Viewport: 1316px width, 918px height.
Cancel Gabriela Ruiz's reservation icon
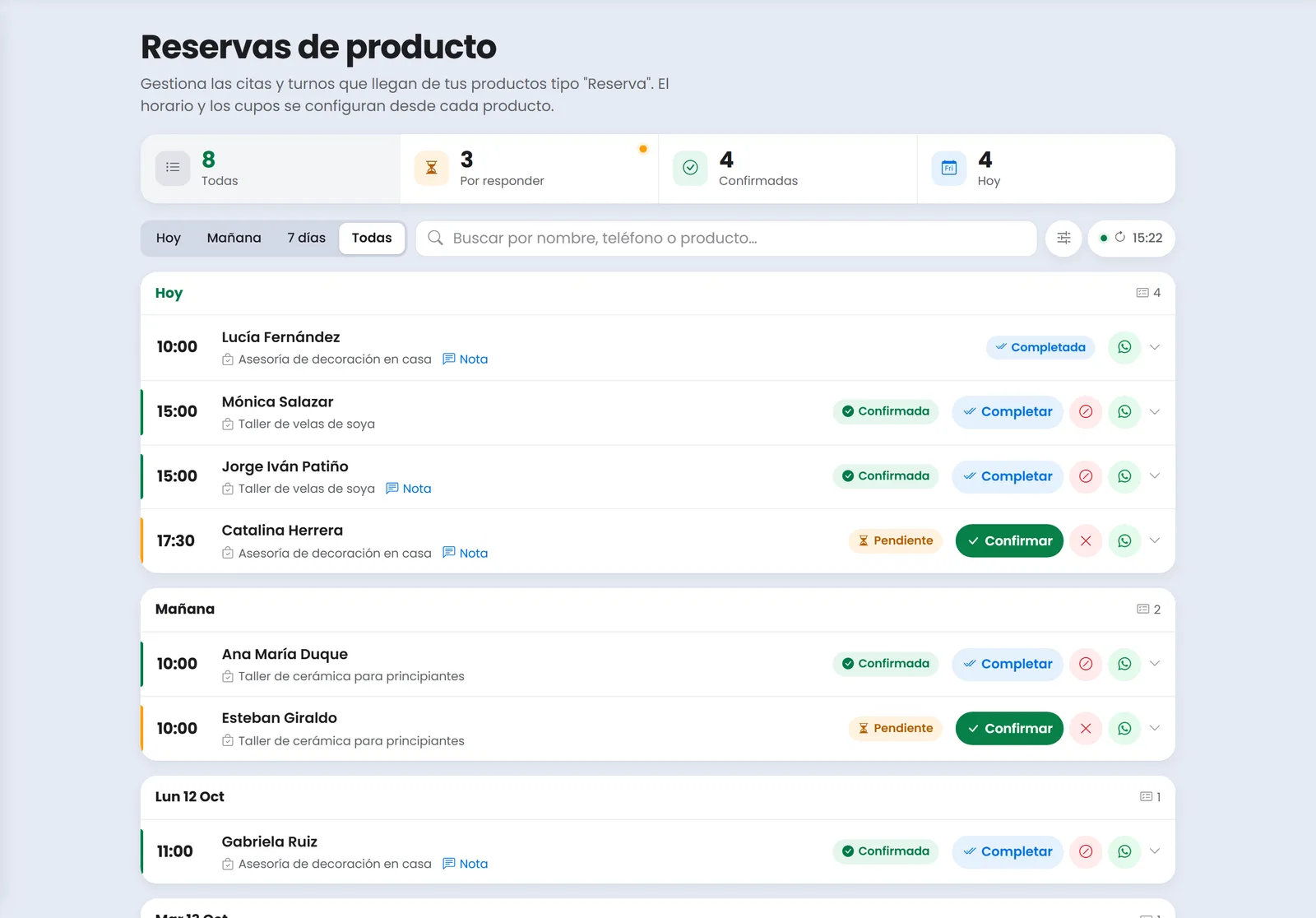click(x=1086, y=851)
